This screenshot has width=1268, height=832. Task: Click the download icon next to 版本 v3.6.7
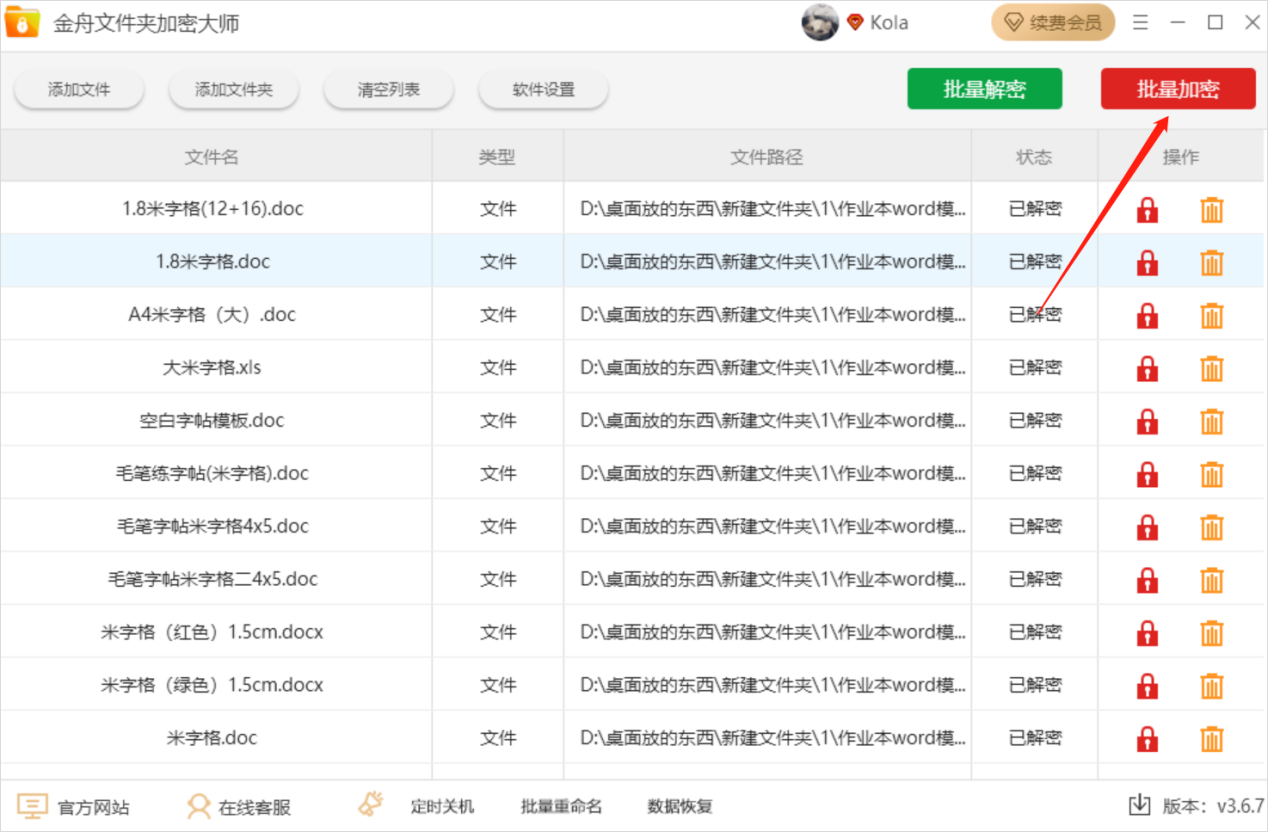(x=1141, y=805)
